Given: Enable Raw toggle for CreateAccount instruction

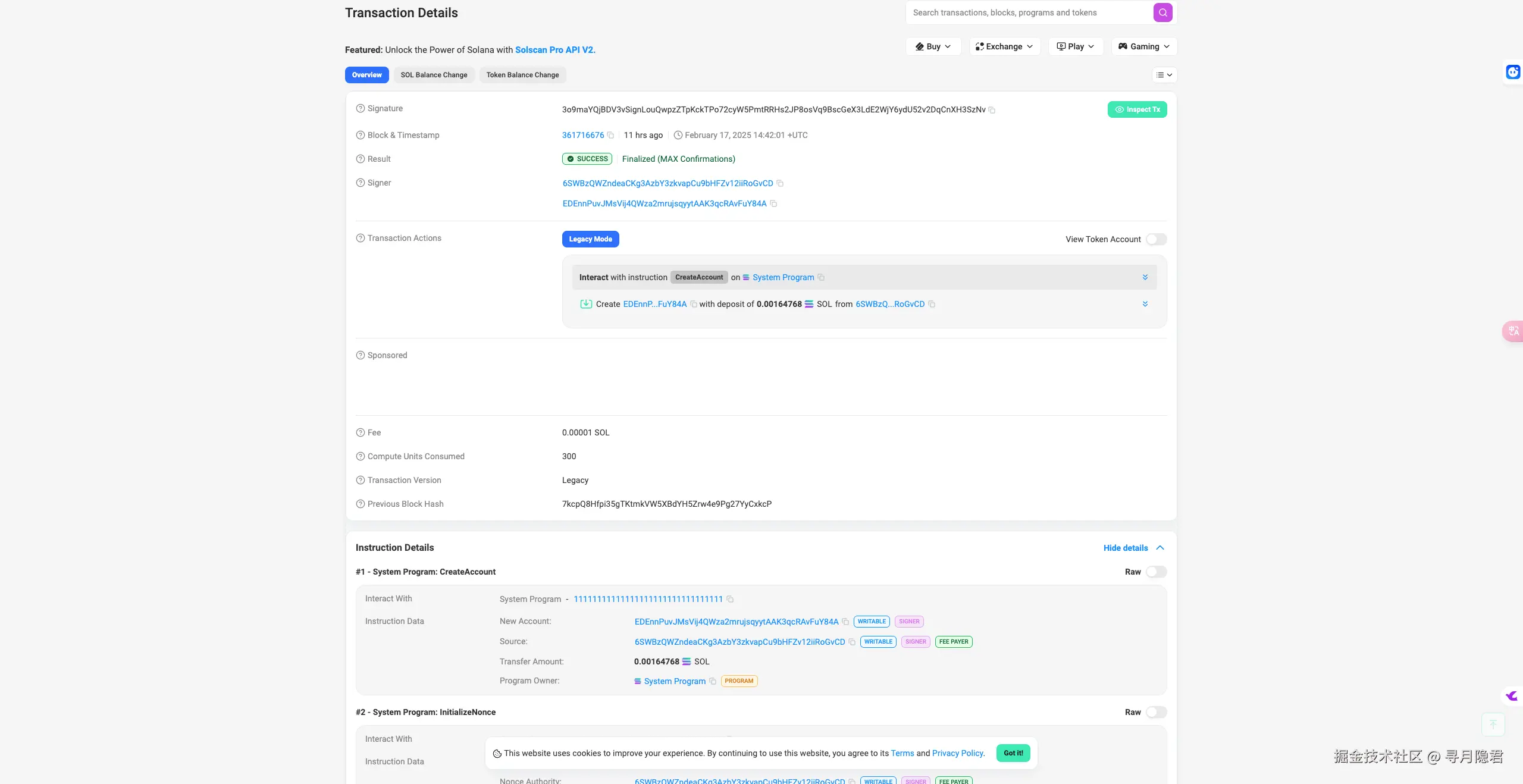Looking at the screenshot, I should pos(1156,572).
